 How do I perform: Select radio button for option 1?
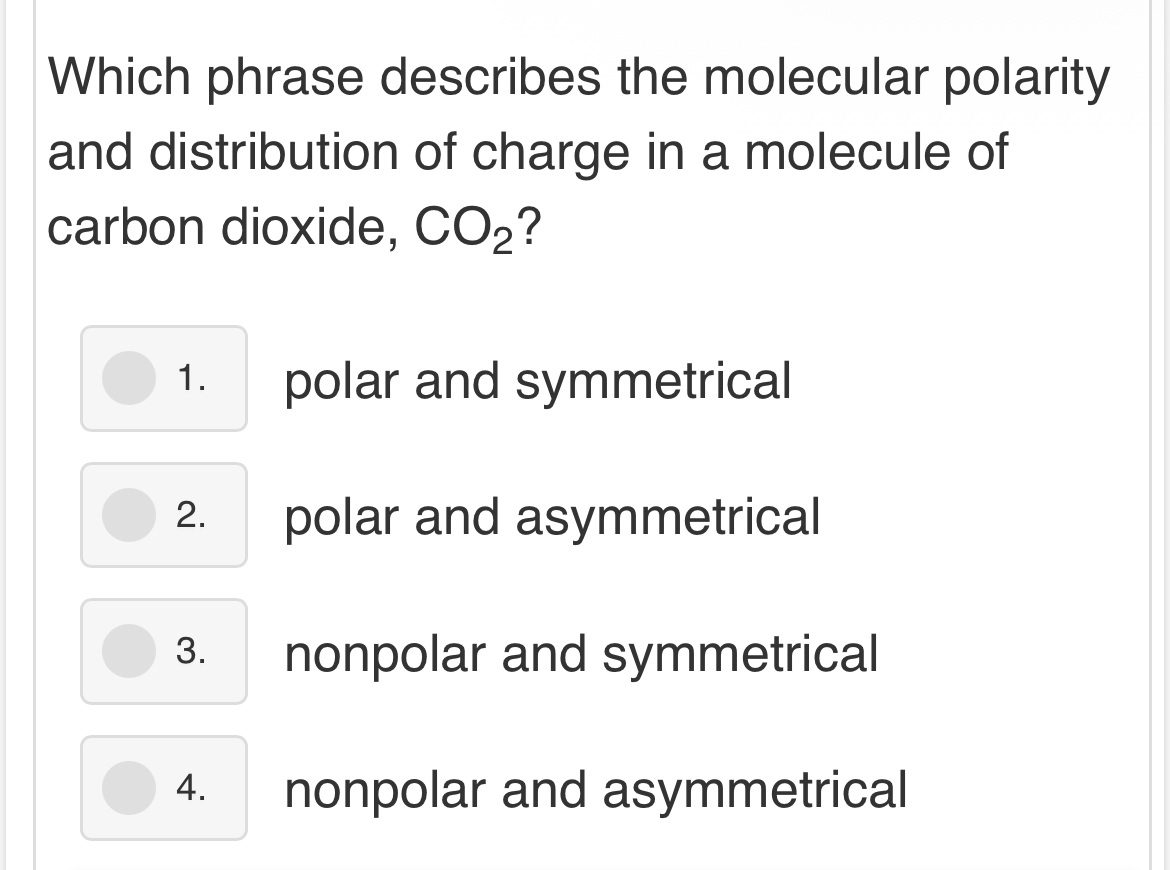pyautogui.click(x=129, y=379)
